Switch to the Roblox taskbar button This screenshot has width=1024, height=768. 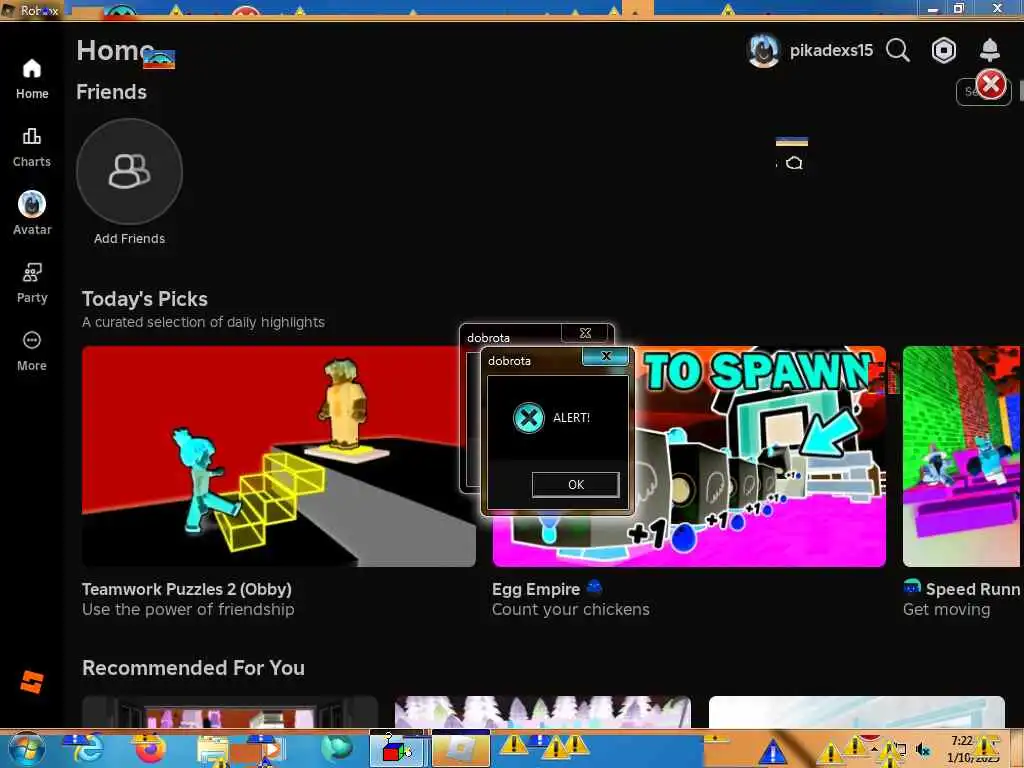pos(461,749)
